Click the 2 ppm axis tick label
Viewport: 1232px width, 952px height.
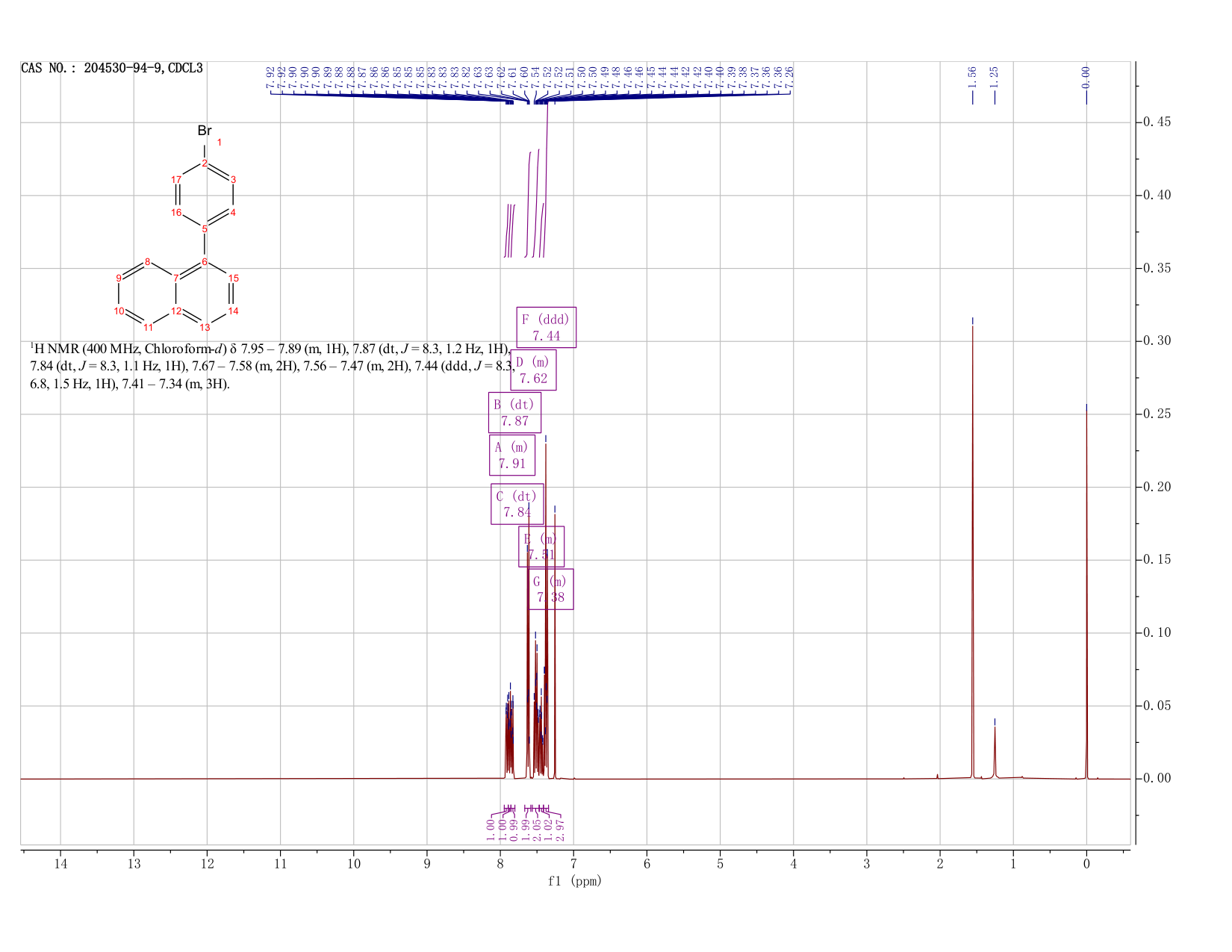pos(939,864)
